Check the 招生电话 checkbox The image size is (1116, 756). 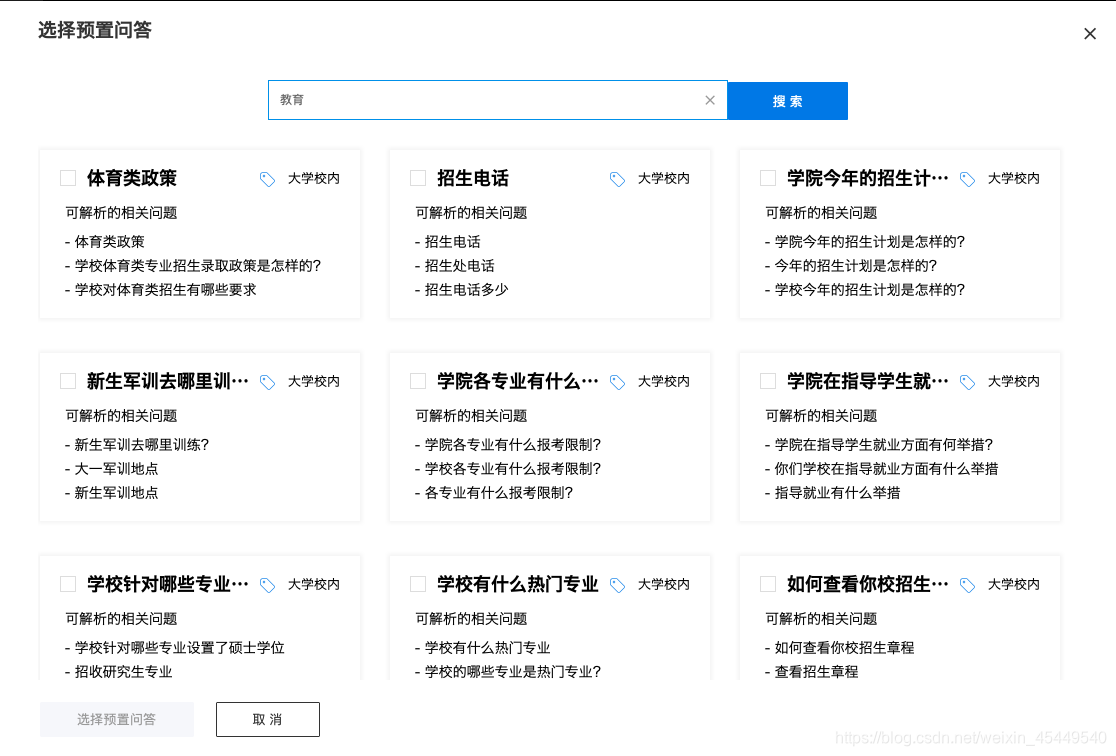(x=418, y=178)
